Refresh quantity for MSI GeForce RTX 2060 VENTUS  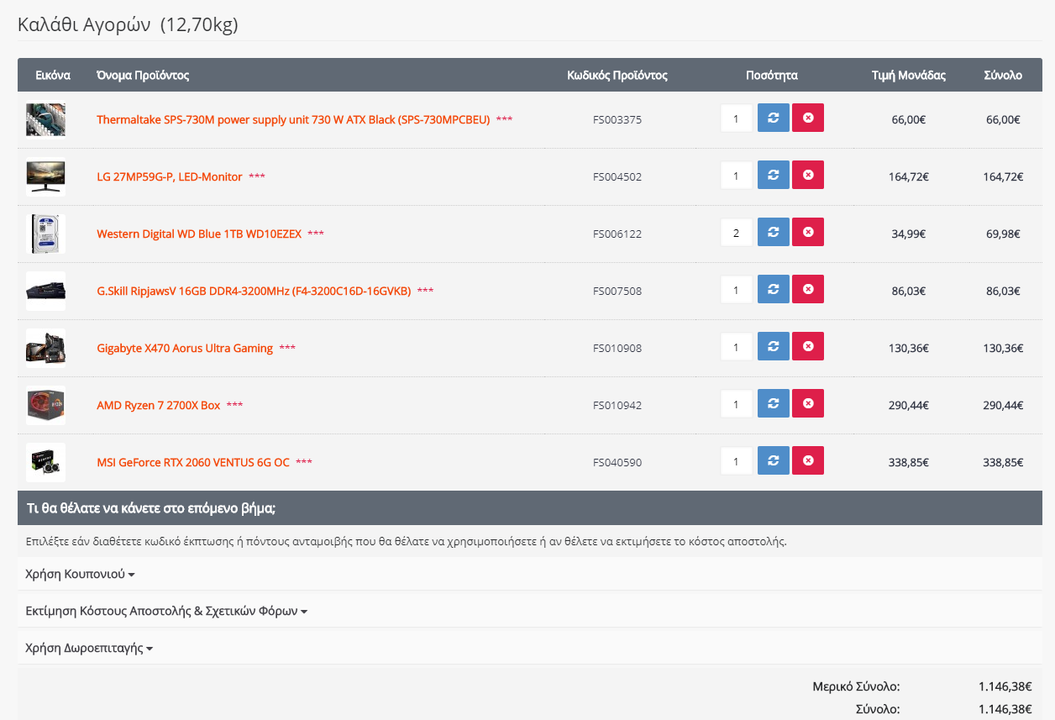click(773, 461)
